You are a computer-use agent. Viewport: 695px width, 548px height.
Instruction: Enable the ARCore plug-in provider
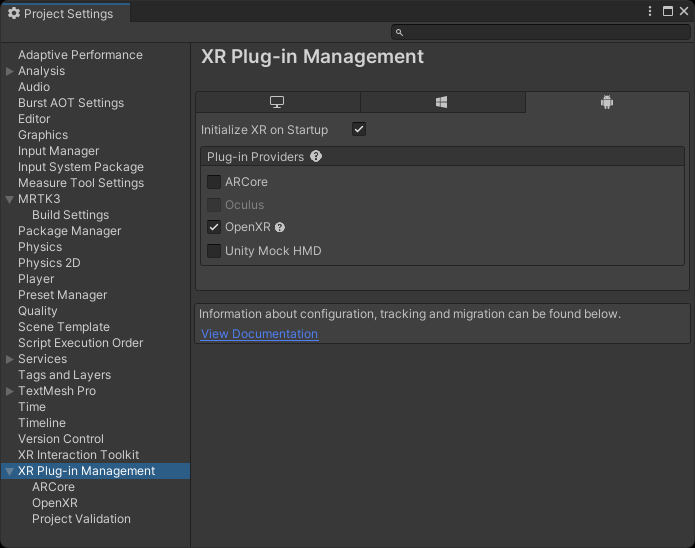click(x=214, y=182)
